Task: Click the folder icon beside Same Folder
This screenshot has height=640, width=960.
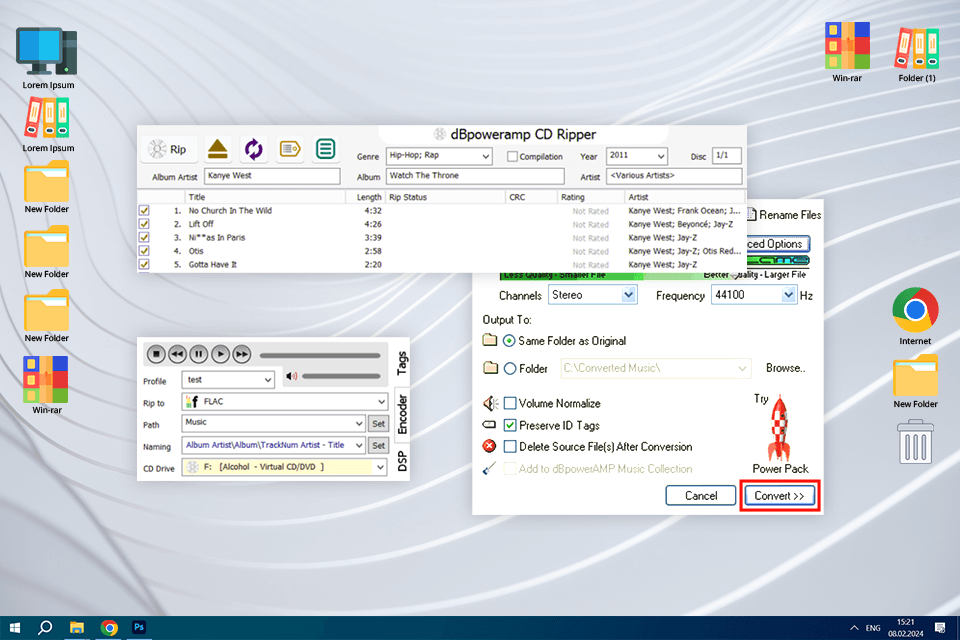Action: pos(490,340)
